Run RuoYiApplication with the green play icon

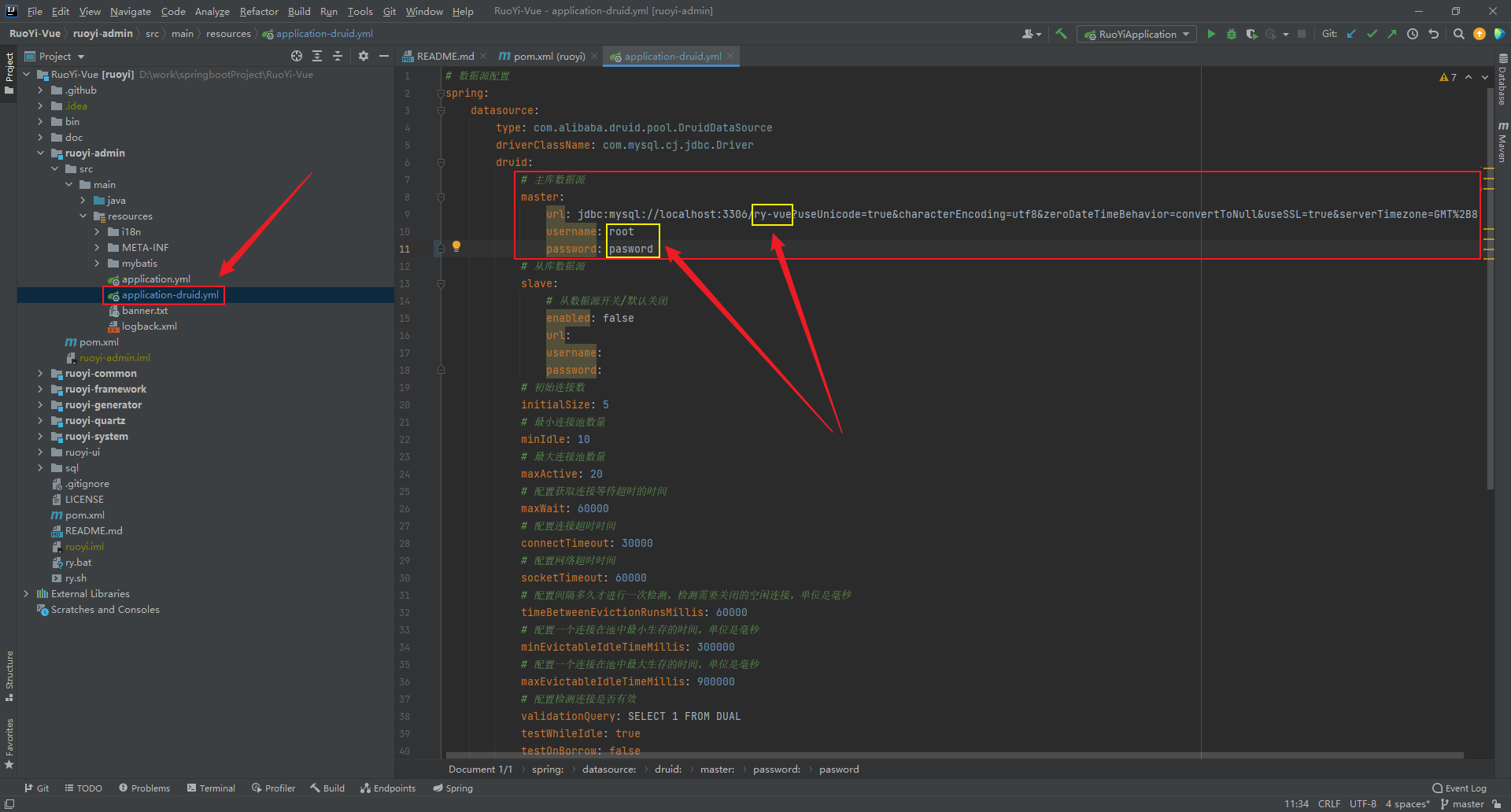point(1211,34)
